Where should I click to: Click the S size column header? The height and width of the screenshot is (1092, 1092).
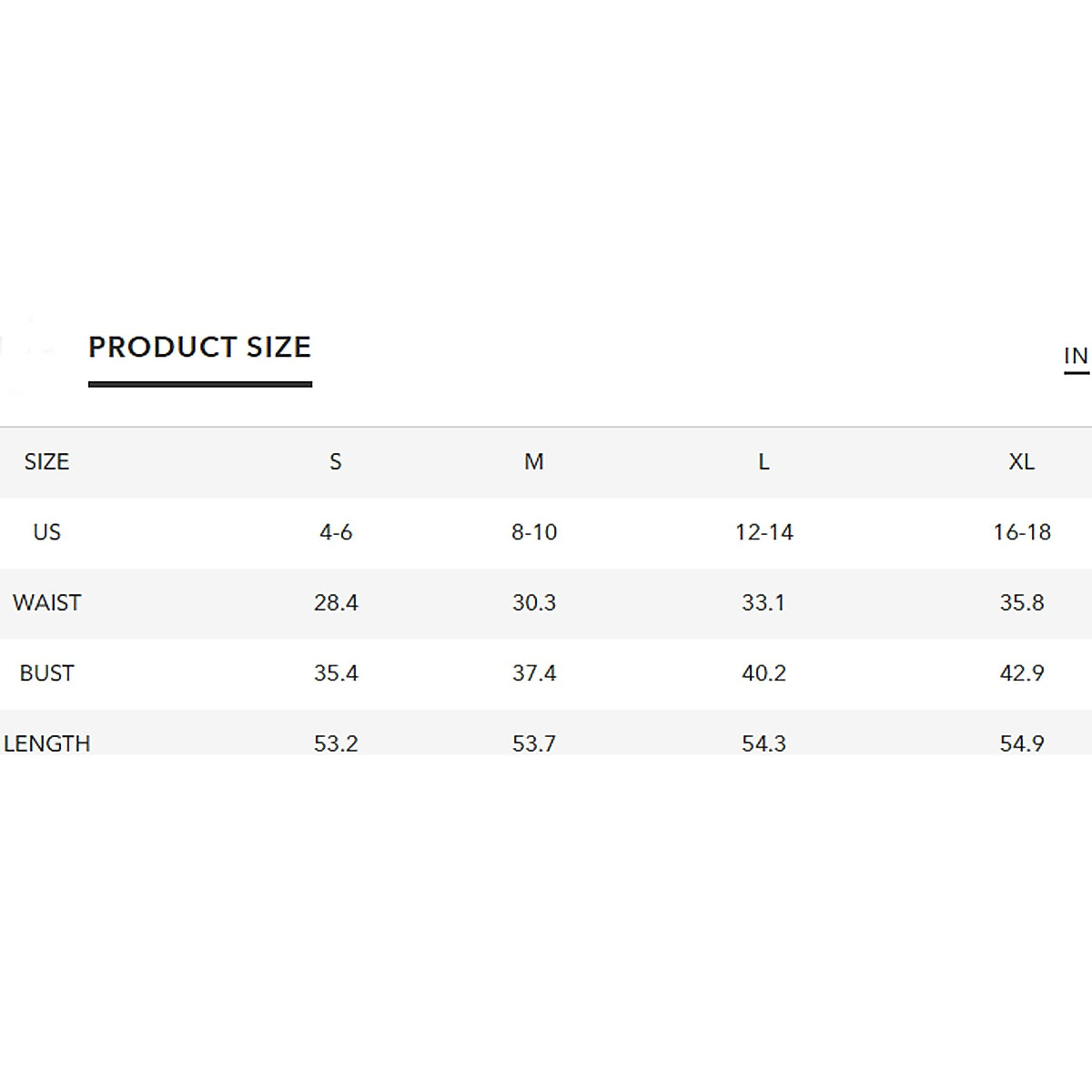pyautogui.click(x=336, y=462)
